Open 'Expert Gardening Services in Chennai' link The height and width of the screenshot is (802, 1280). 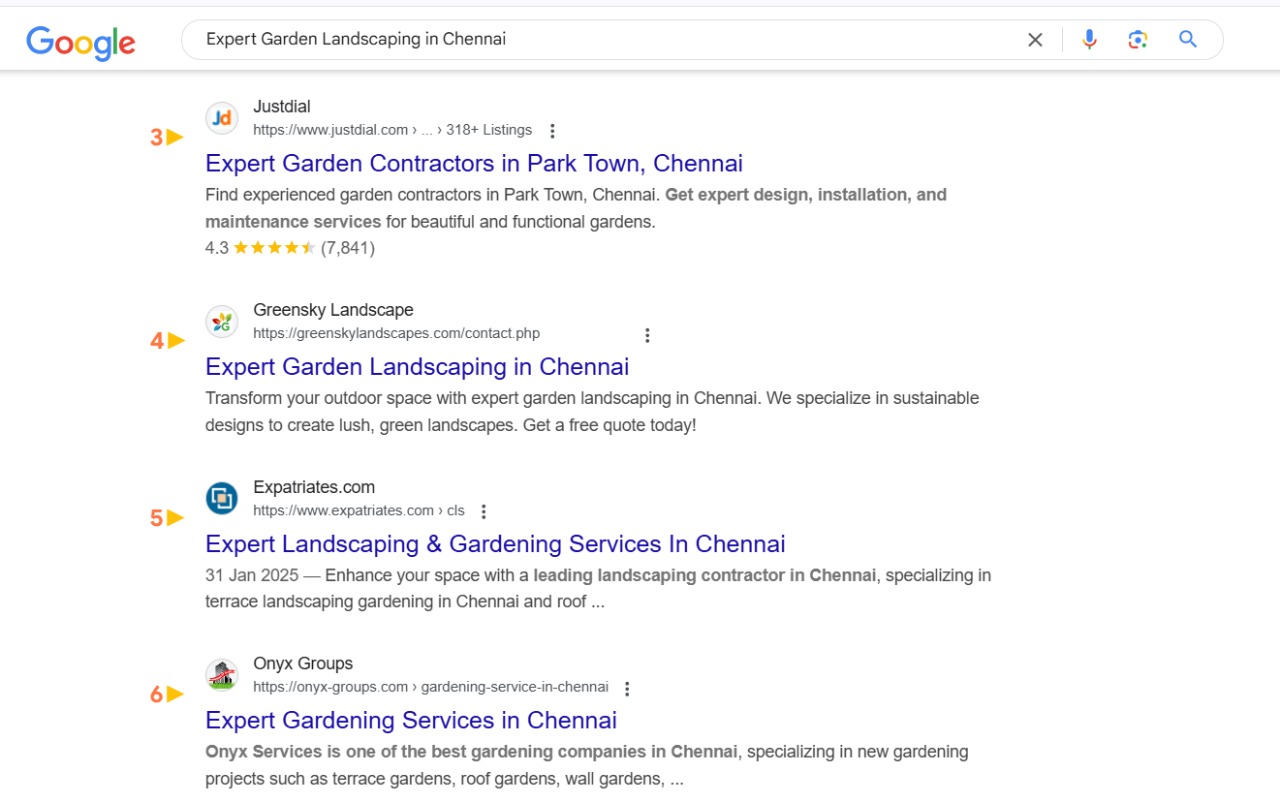(411, 720)
